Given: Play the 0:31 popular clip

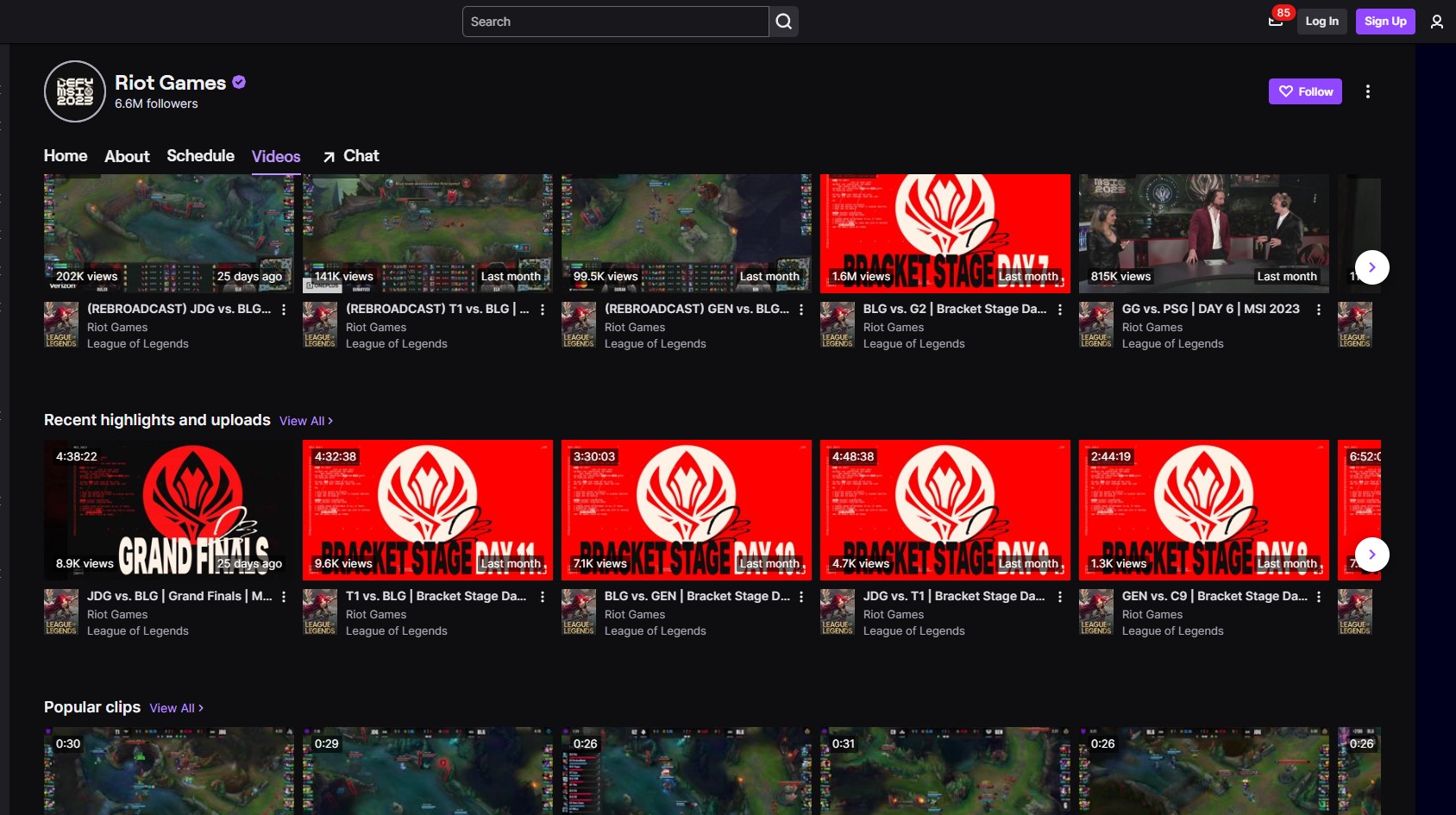Looking at the screenshot, I should [x=945, y=771].
